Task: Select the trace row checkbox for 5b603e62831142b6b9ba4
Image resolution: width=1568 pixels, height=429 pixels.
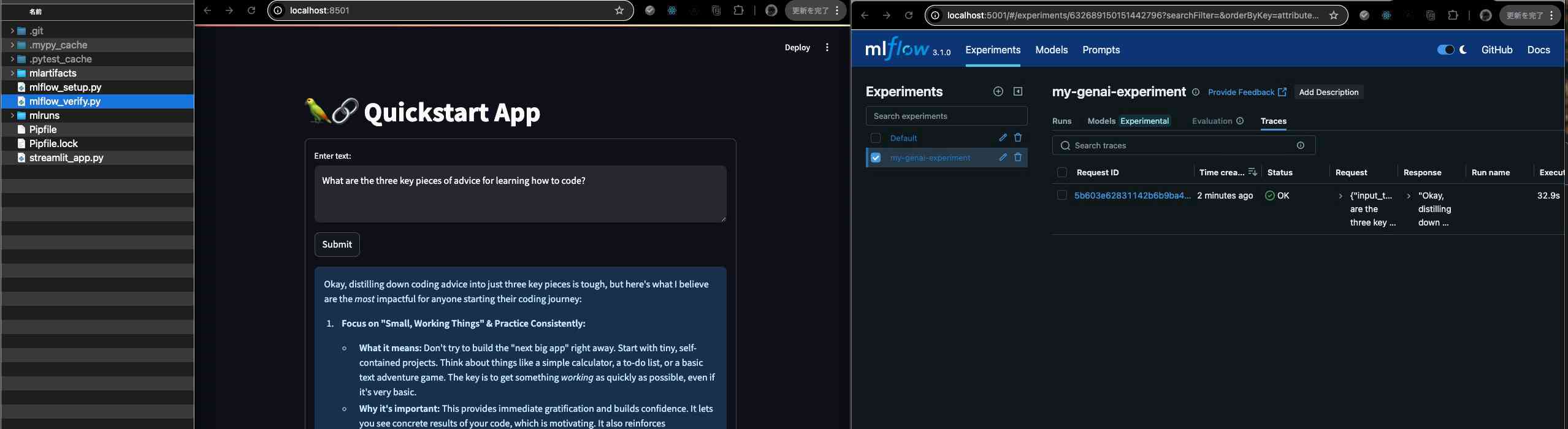Action: (1062, 196)
